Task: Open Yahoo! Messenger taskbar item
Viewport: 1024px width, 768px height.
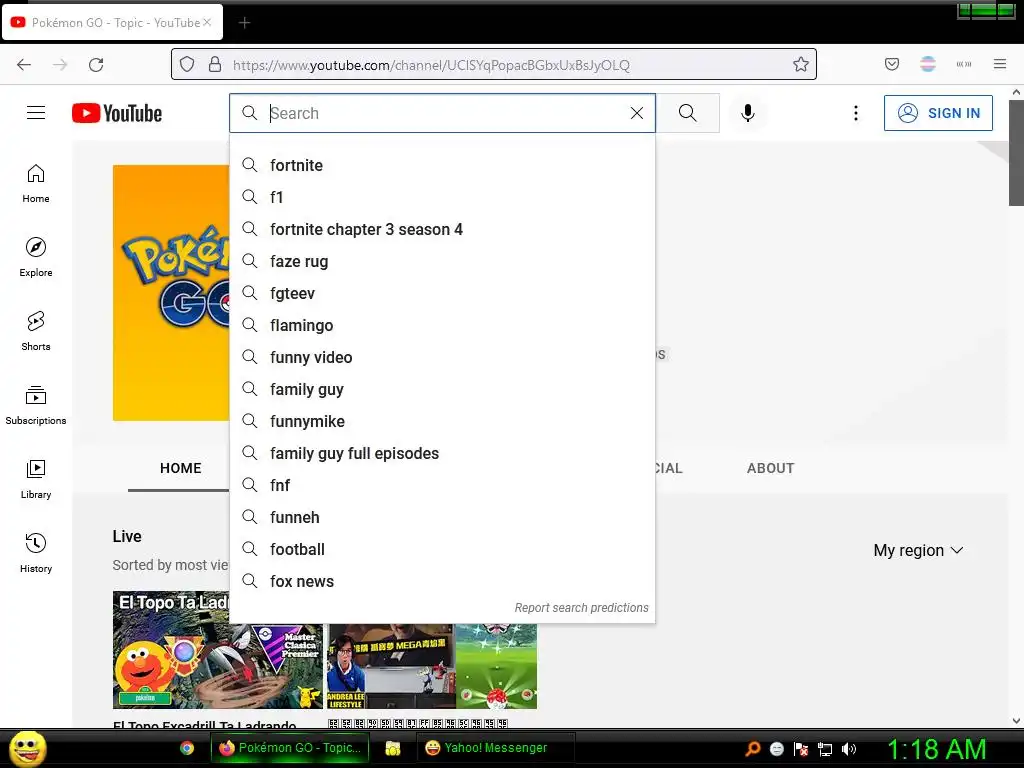Action: coord(495,748)
